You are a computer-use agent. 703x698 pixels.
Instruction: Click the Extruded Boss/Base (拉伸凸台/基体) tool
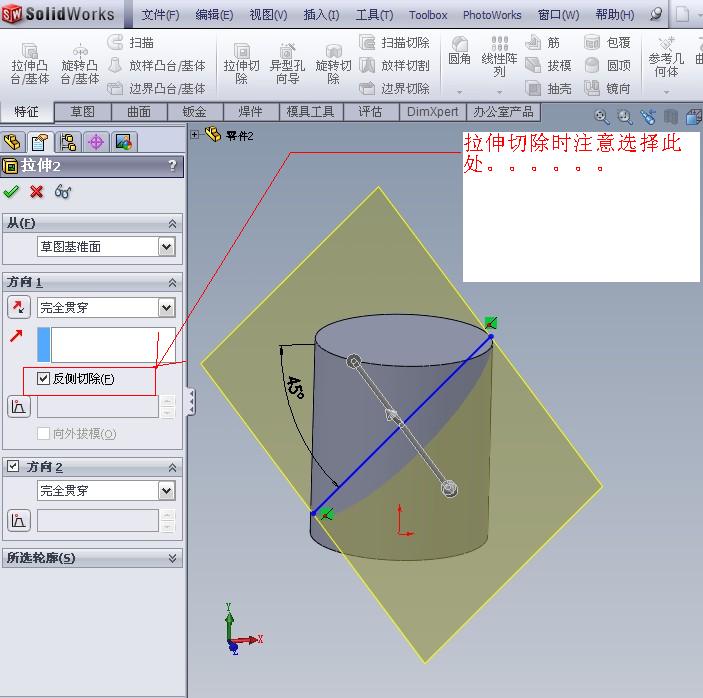(x=30, y=64)
